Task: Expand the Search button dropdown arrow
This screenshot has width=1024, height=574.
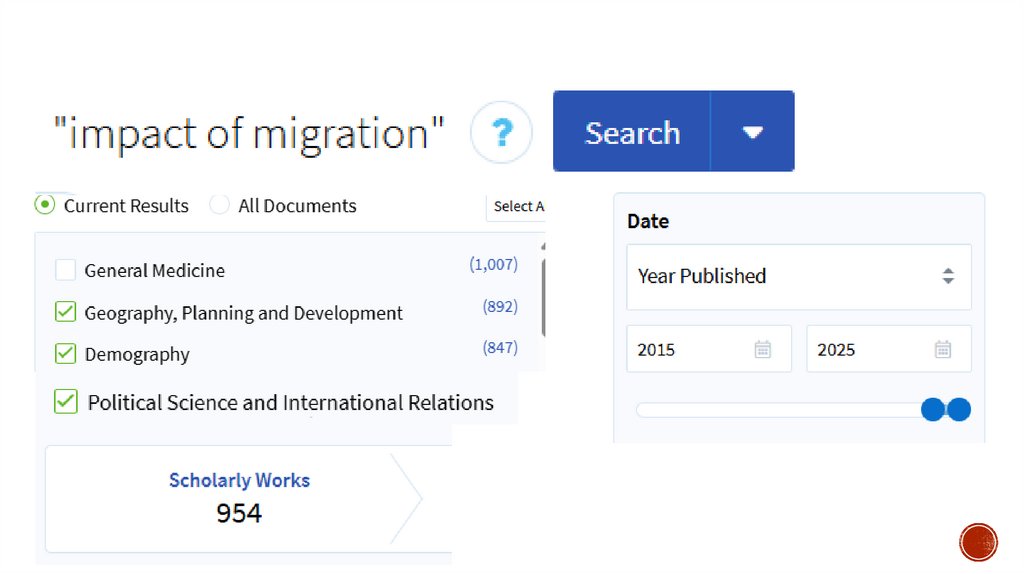Action: [753, 132]
